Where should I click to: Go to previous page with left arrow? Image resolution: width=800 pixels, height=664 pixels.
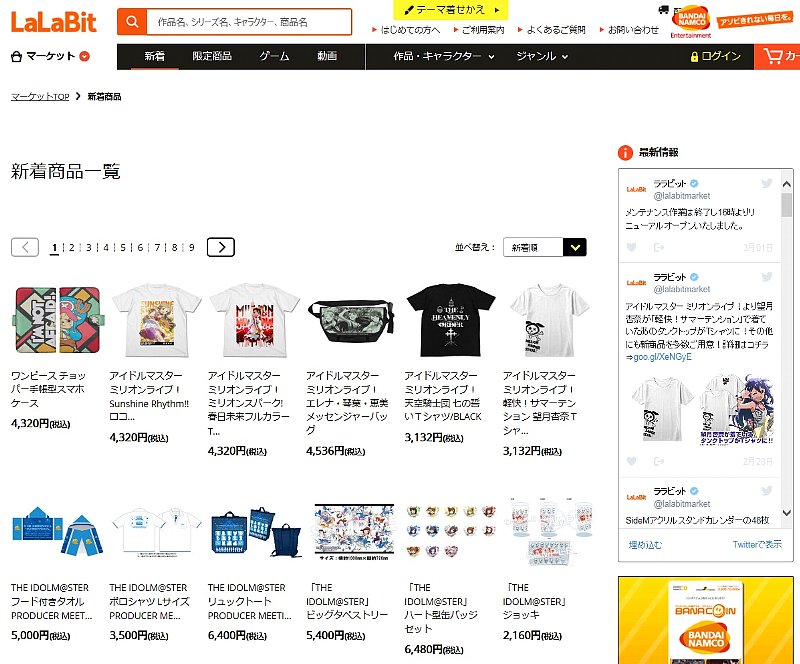tap(25, 248)
